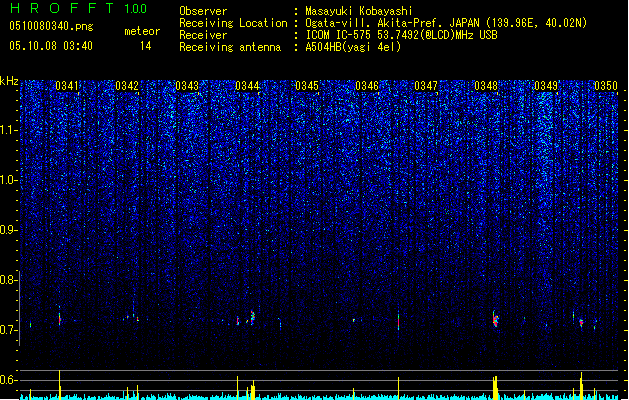Viewport: 629px width, 400px height.
Task: Click the 0341 time marker
Action: coord(67,86)
